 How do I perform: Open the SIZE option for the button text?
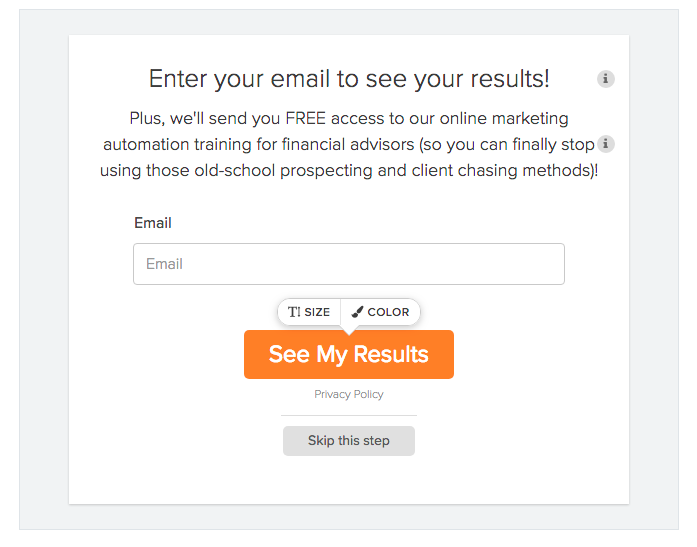point(309,312)
